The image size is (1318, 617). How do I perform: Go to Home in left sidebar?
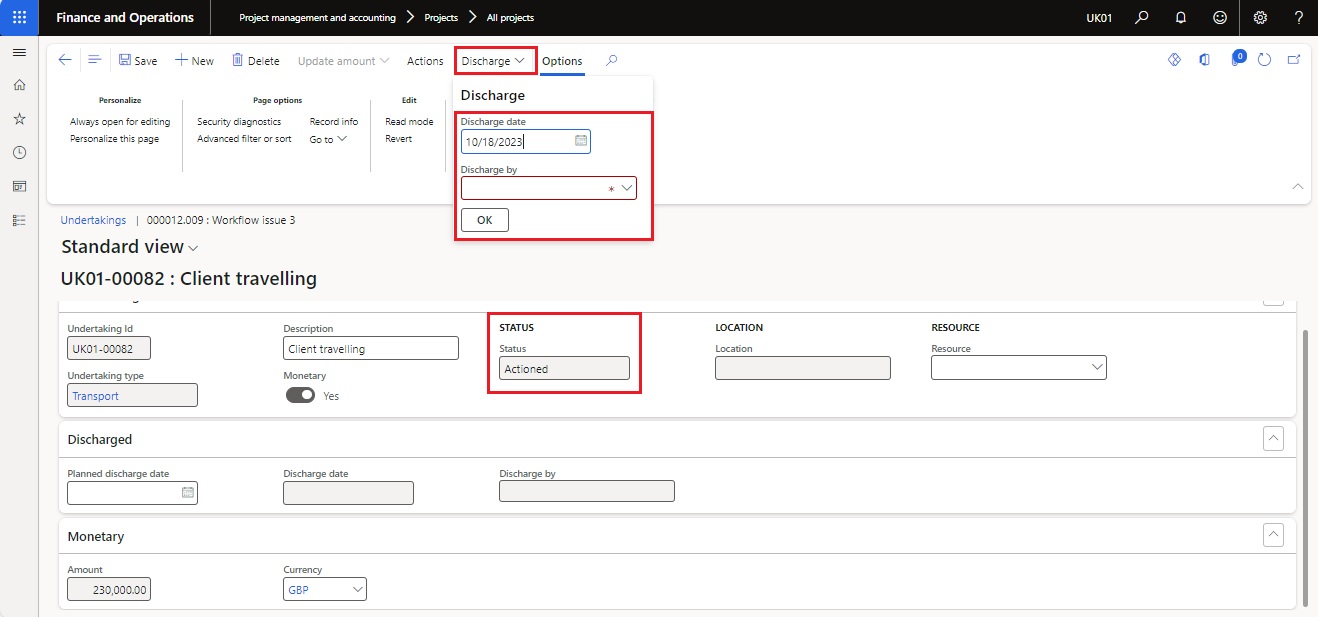coord(19,85)
